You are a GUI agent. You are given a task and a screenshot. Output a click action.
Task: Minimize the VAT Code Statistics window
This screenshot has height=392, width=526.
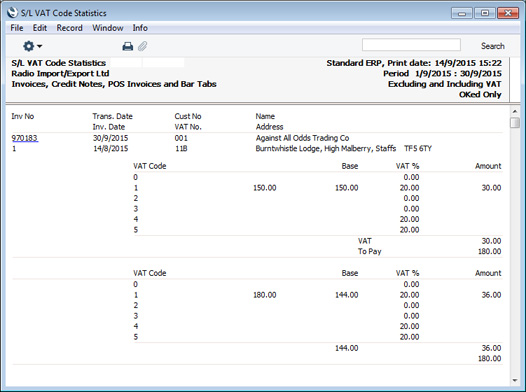[x=462, y=13]
